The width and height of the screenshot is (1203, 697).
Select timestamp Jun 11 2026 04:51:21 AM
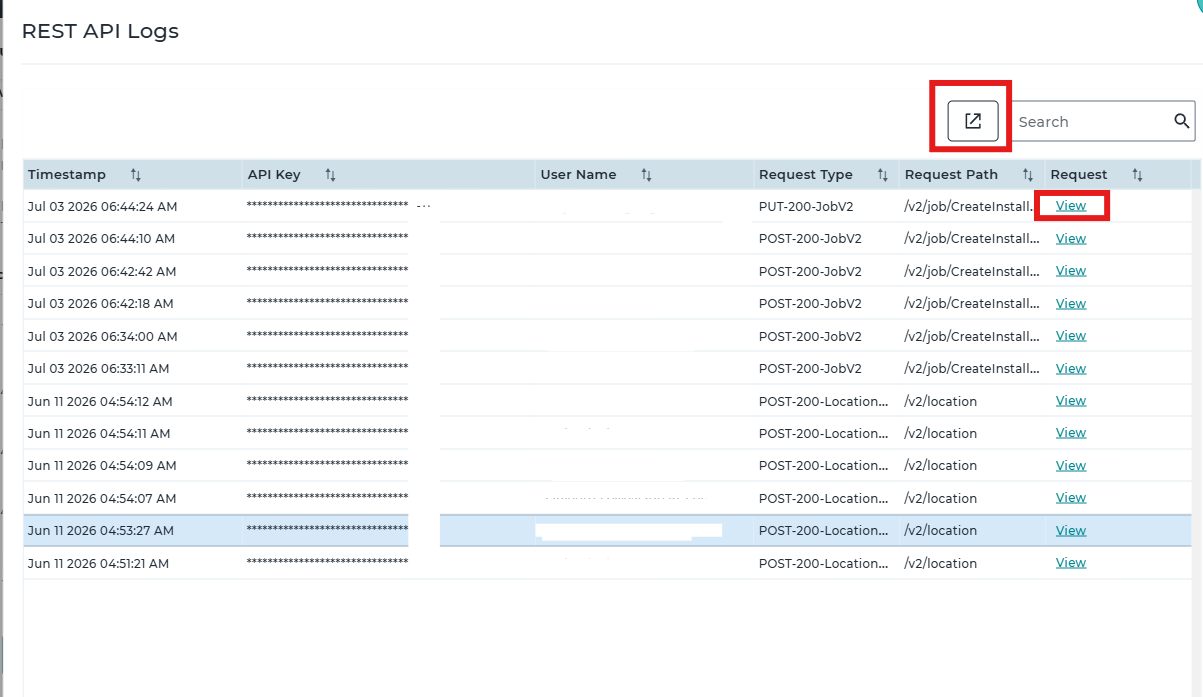(99, 563)
